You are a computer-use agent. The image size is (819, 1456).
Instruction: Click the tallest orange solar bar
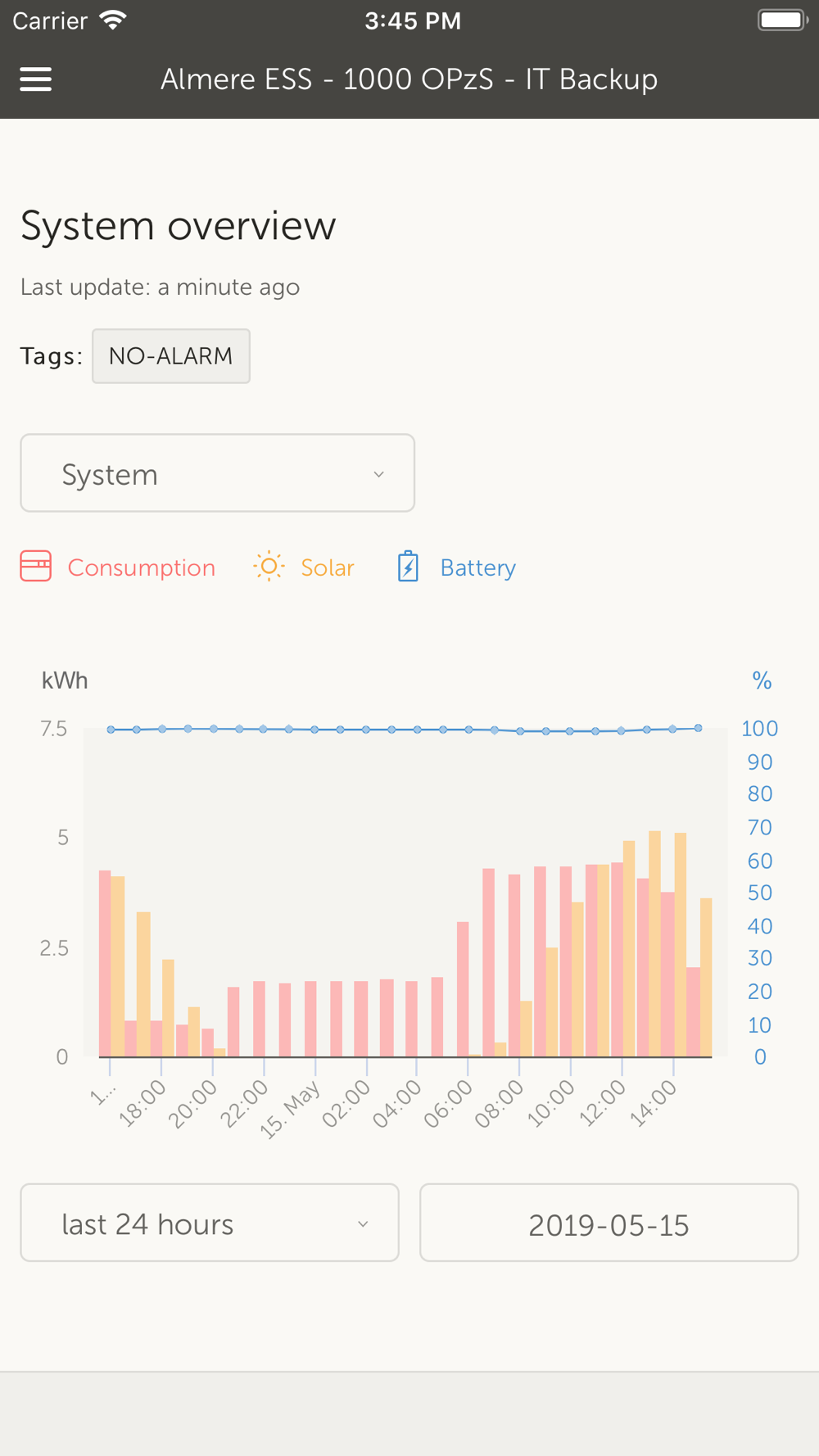654,942
